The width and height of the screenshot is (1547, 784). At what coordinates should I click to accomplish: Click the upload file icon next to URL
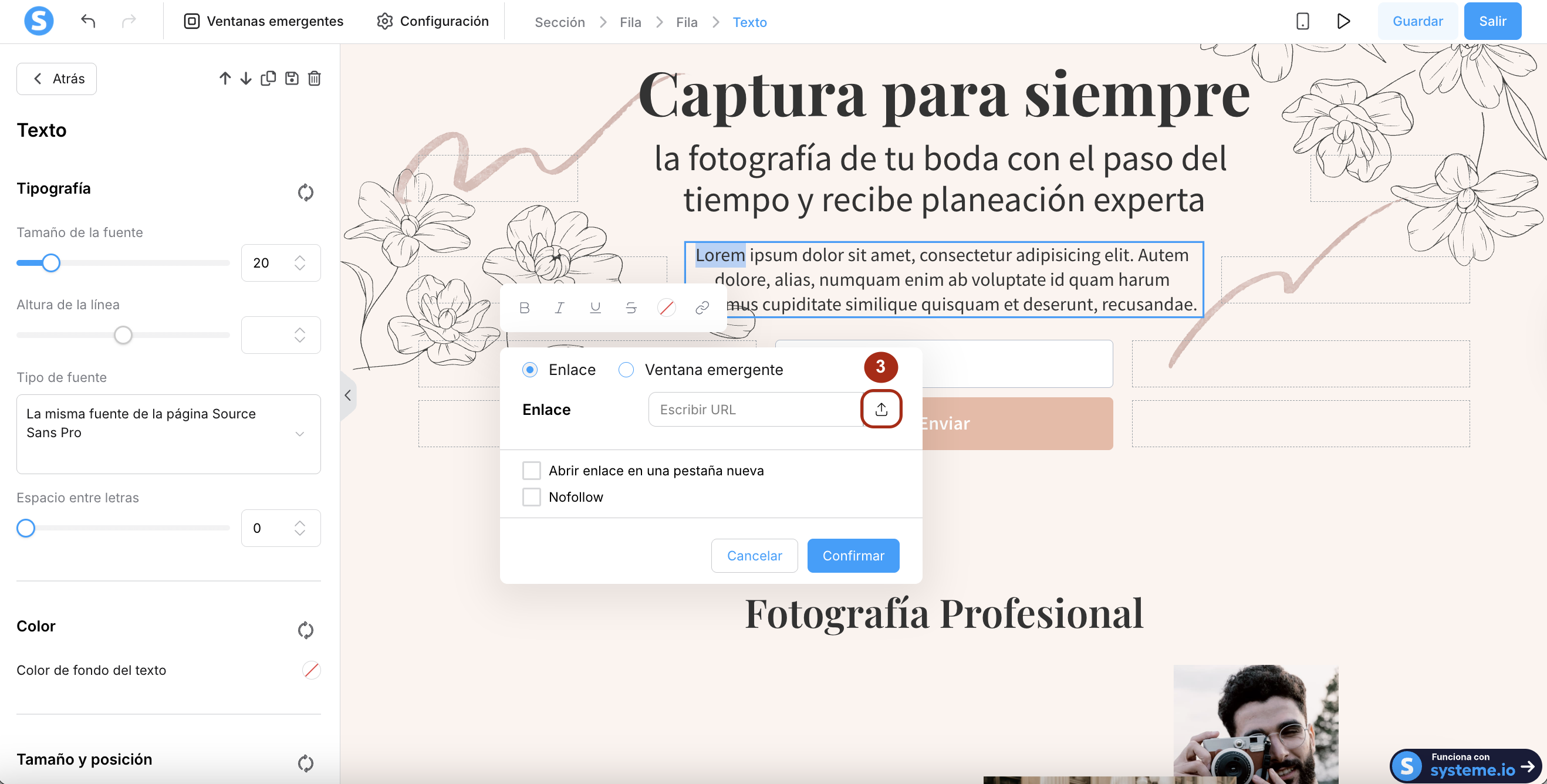tap(881, 410)
